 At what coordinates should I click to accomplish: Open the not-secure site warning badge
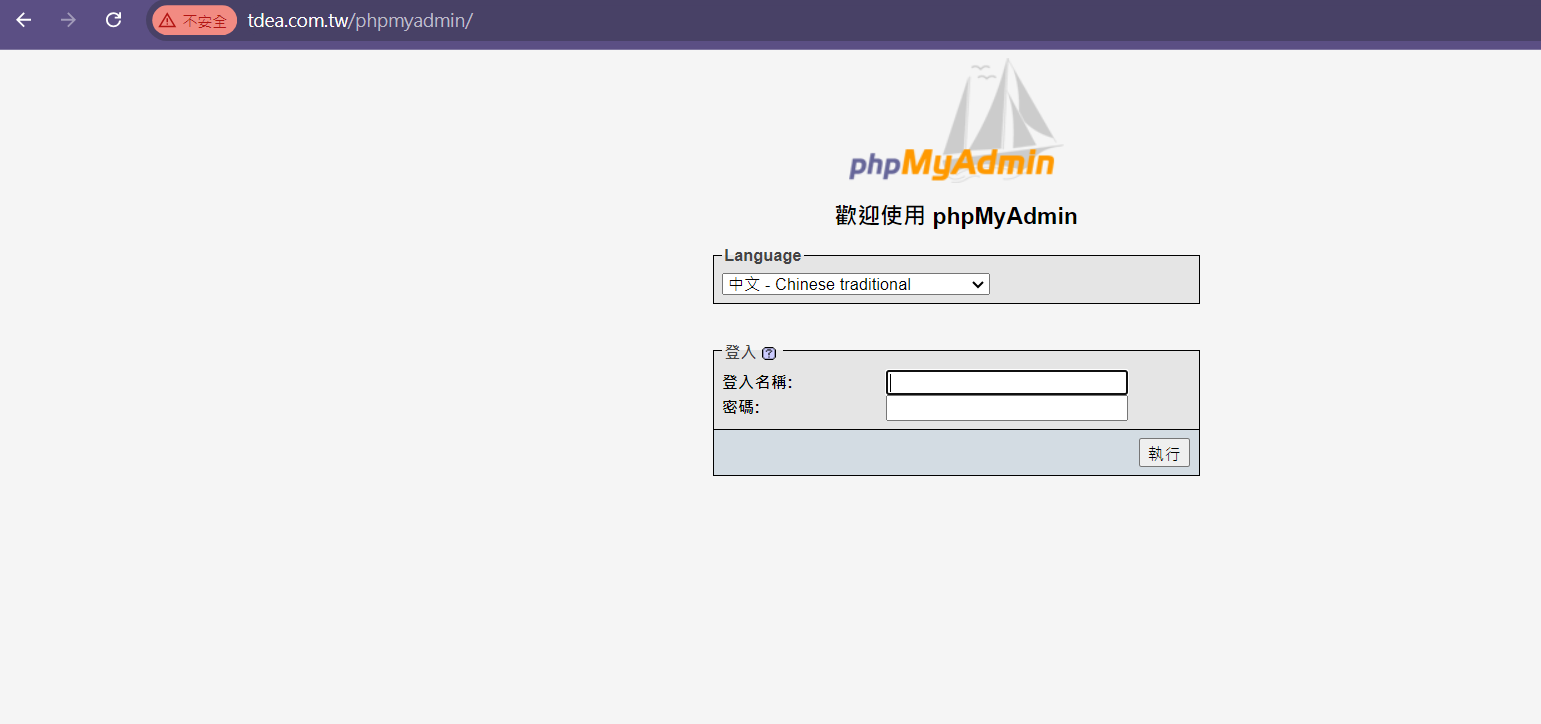point(194,20)
